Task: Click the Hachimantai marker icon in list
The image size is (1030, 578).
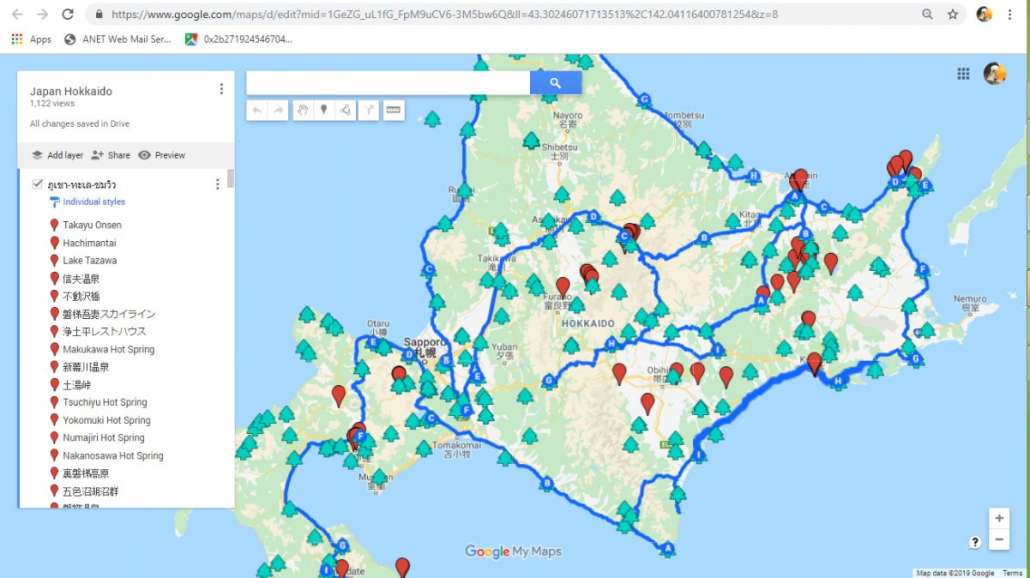Action: click(x=55, y=242)
